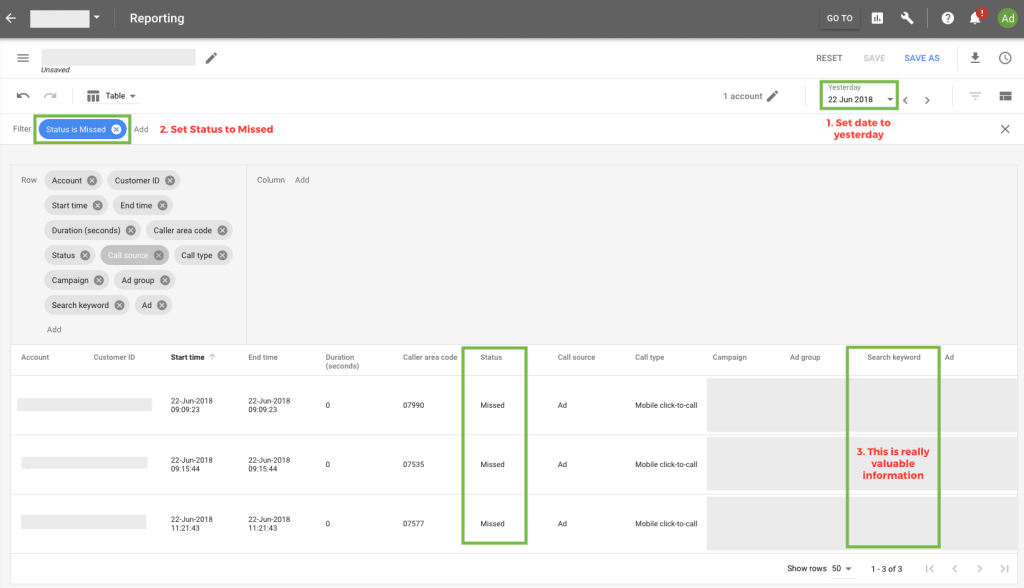Click the help question mark icon

click(946, 18)
